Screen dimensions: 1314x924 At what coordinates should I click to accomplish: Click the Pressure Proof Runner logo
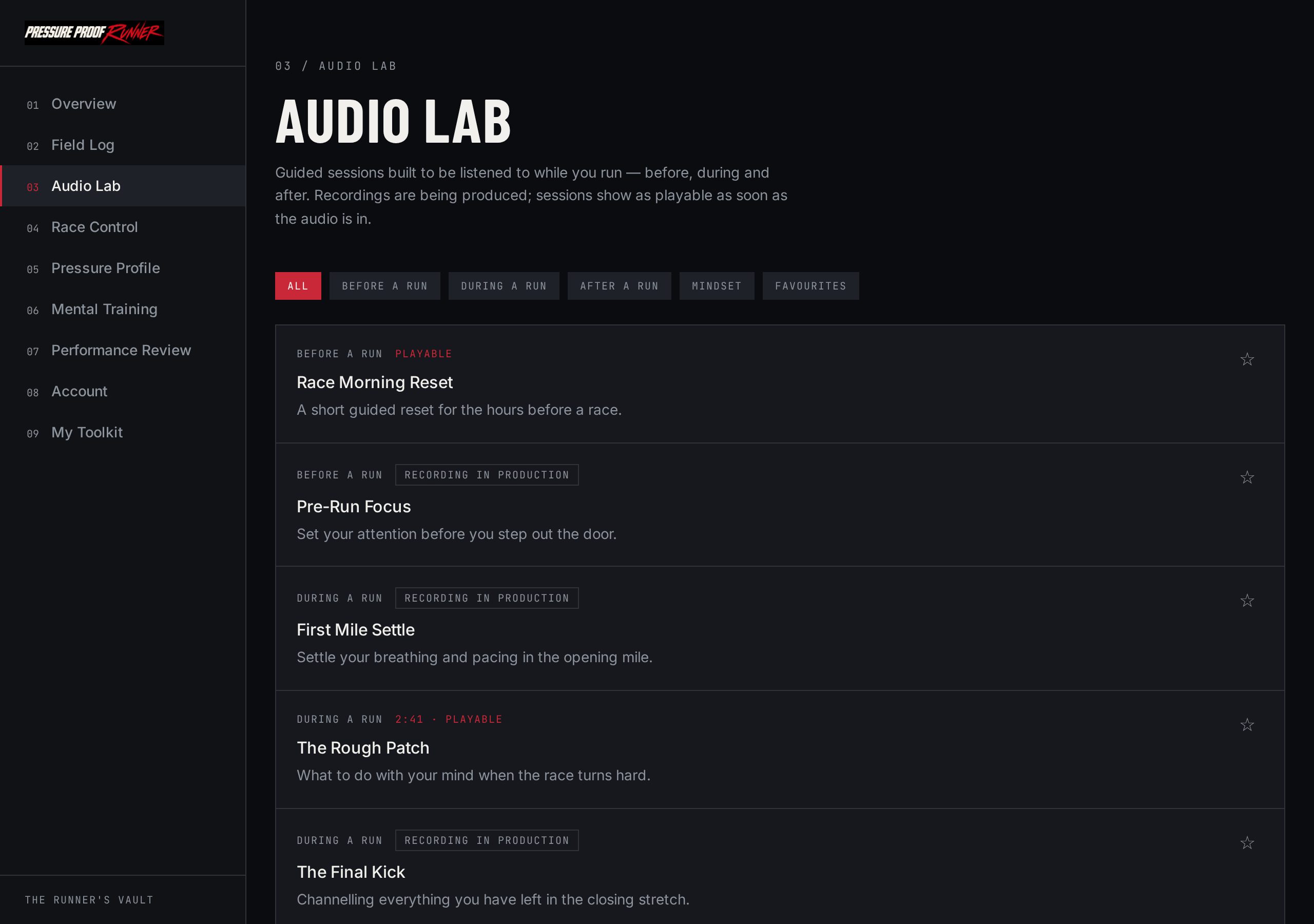[x=94, y=33]
